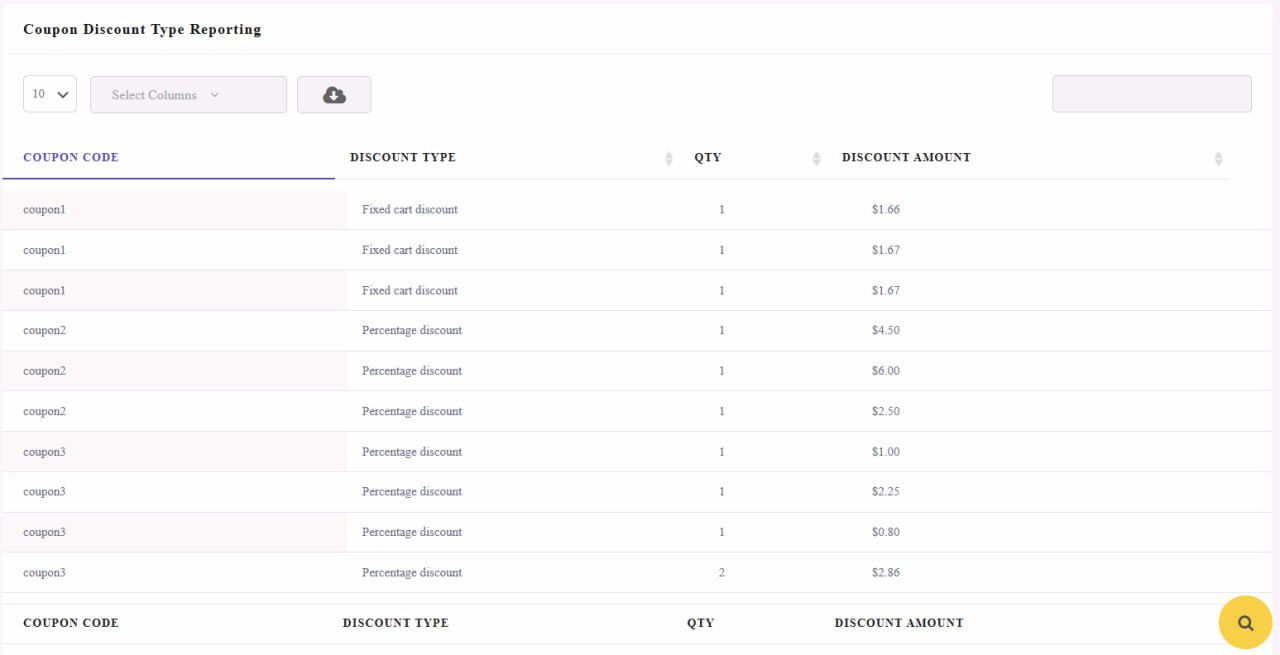Click the Coupon Discount Type Reporting title

point(142,29)
